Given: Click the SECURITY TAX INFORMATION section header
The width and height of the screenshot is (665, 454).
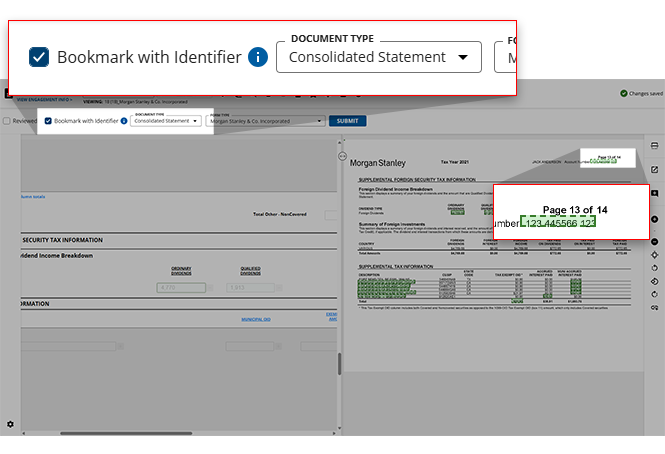Looking at the screenshot, I should [62, 240].
